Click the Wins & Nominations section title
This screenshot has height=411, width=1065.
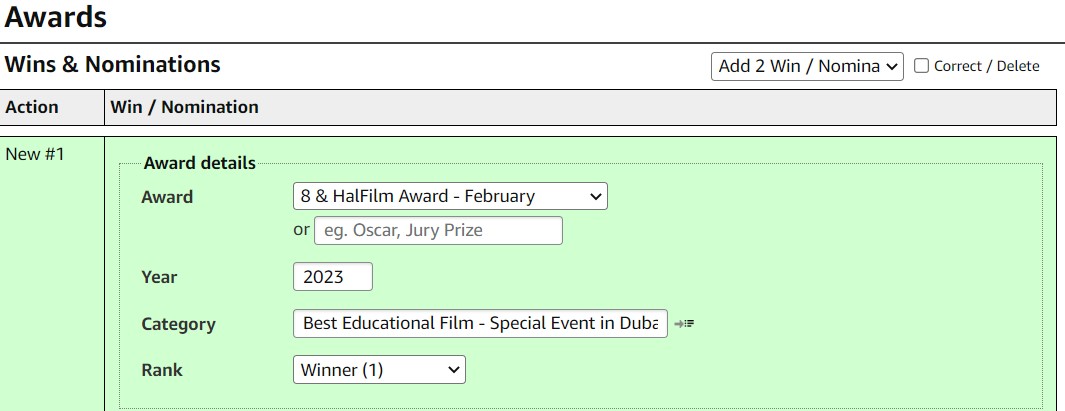[112, 65]
